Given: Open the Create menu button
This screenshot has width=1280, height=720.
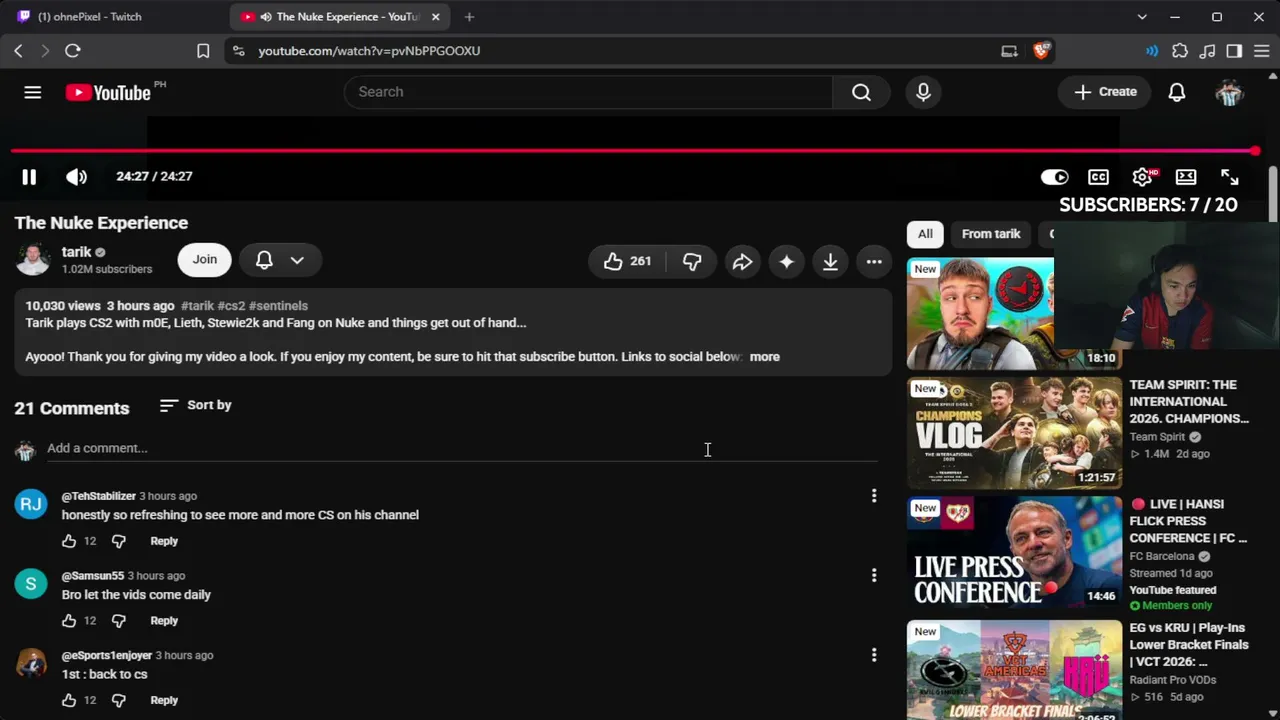Looking at the screenshot, I should pos(1105,92).
